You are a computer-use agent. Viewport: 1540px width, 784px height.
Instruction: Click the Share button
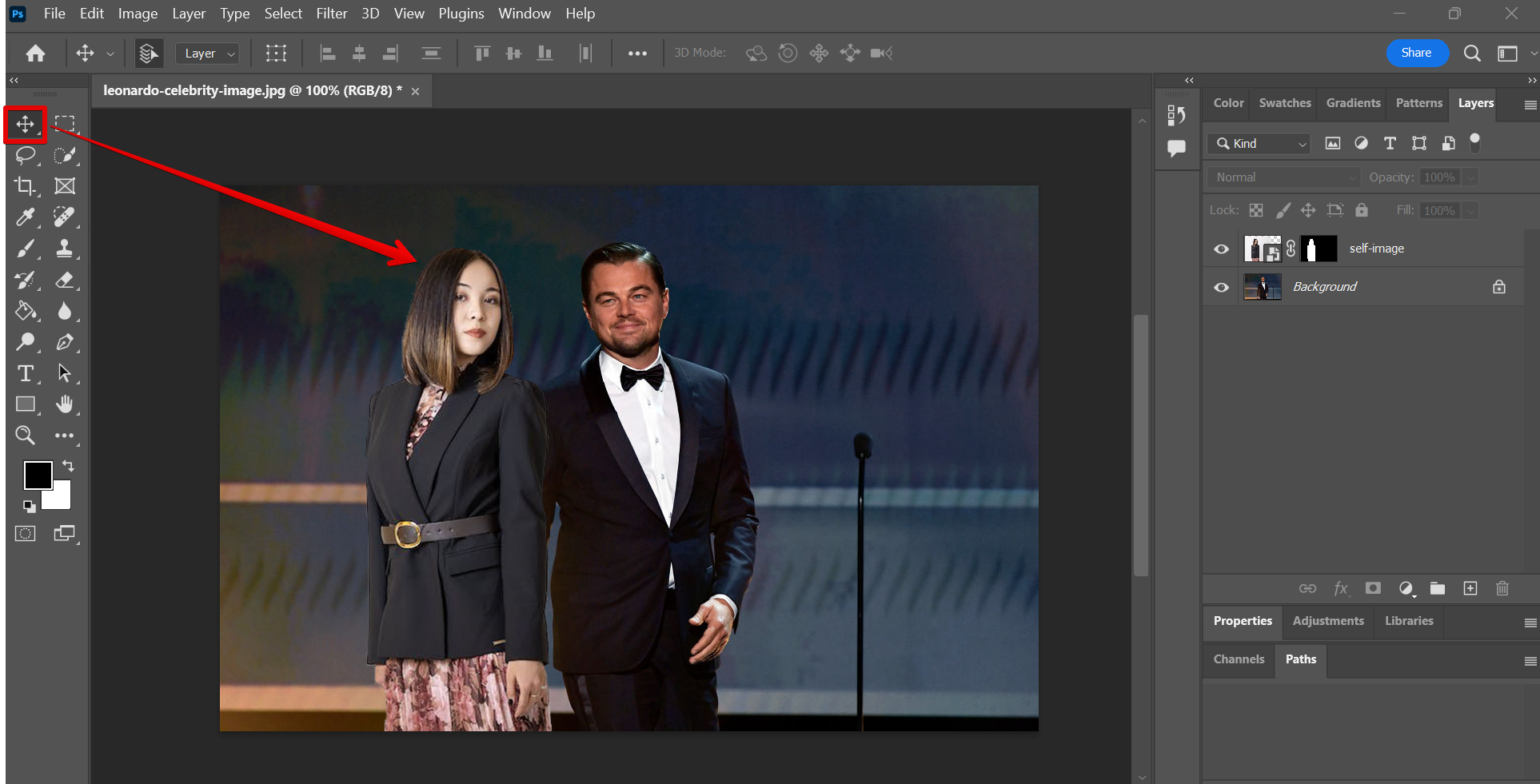(1416, 53)
